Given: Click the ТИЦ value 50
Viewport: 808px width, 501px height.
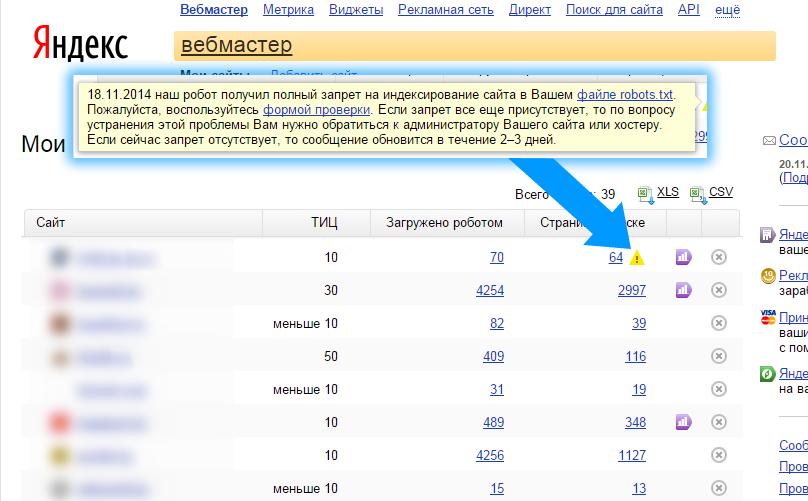Looking at the screenshot, I should [331, 356].
